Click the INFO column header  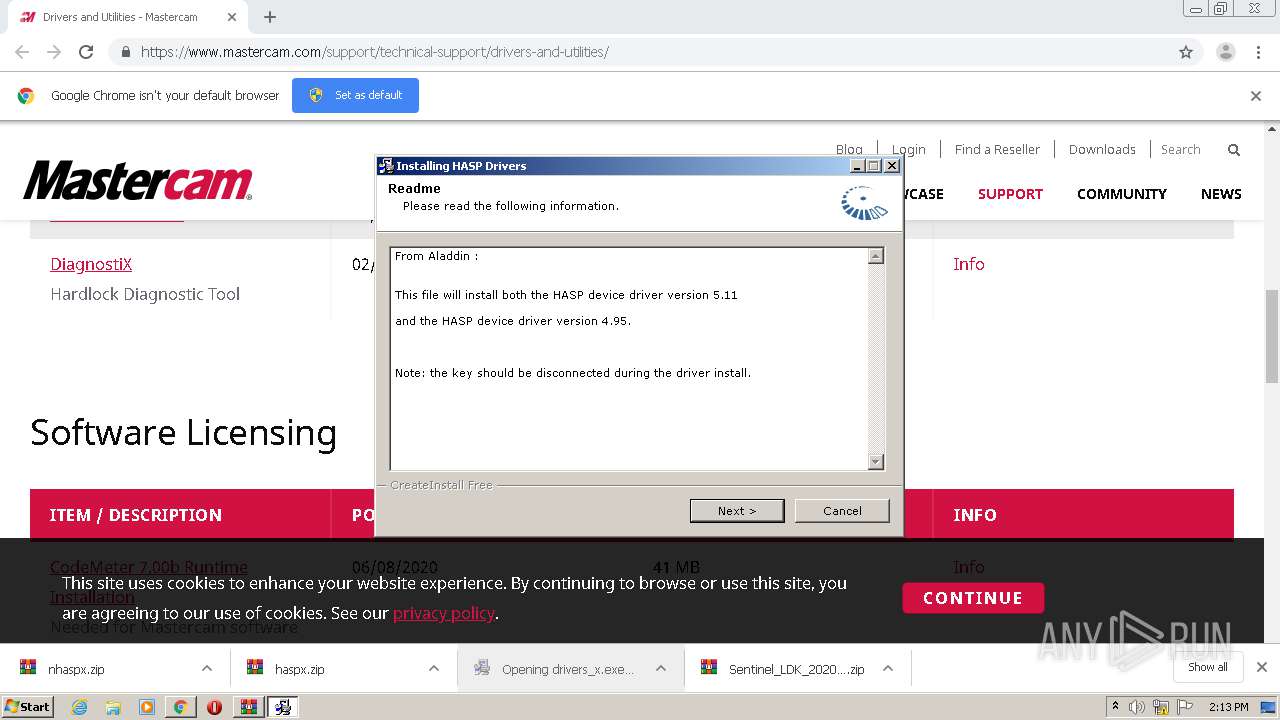tap(975, 515)
